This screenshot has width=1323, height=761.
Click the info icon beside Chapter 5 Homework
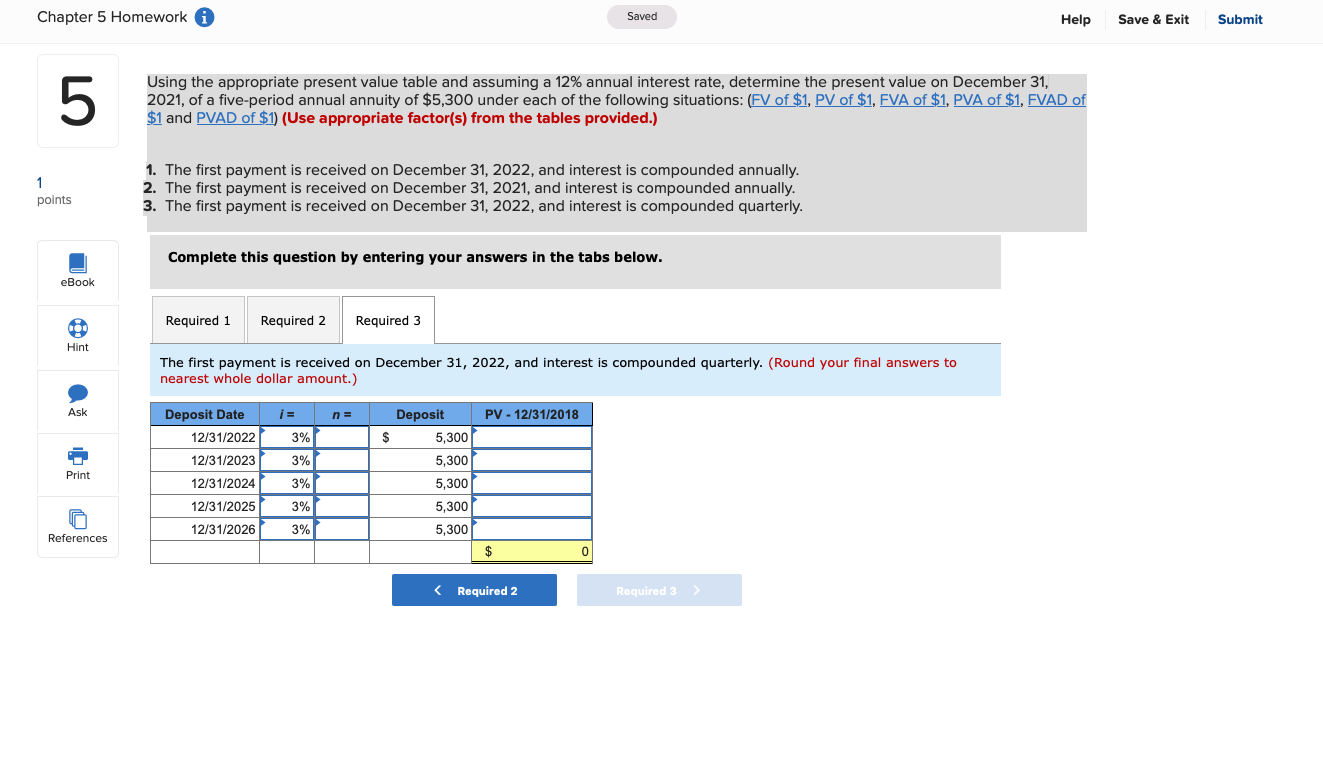click(x=203, y=16)
